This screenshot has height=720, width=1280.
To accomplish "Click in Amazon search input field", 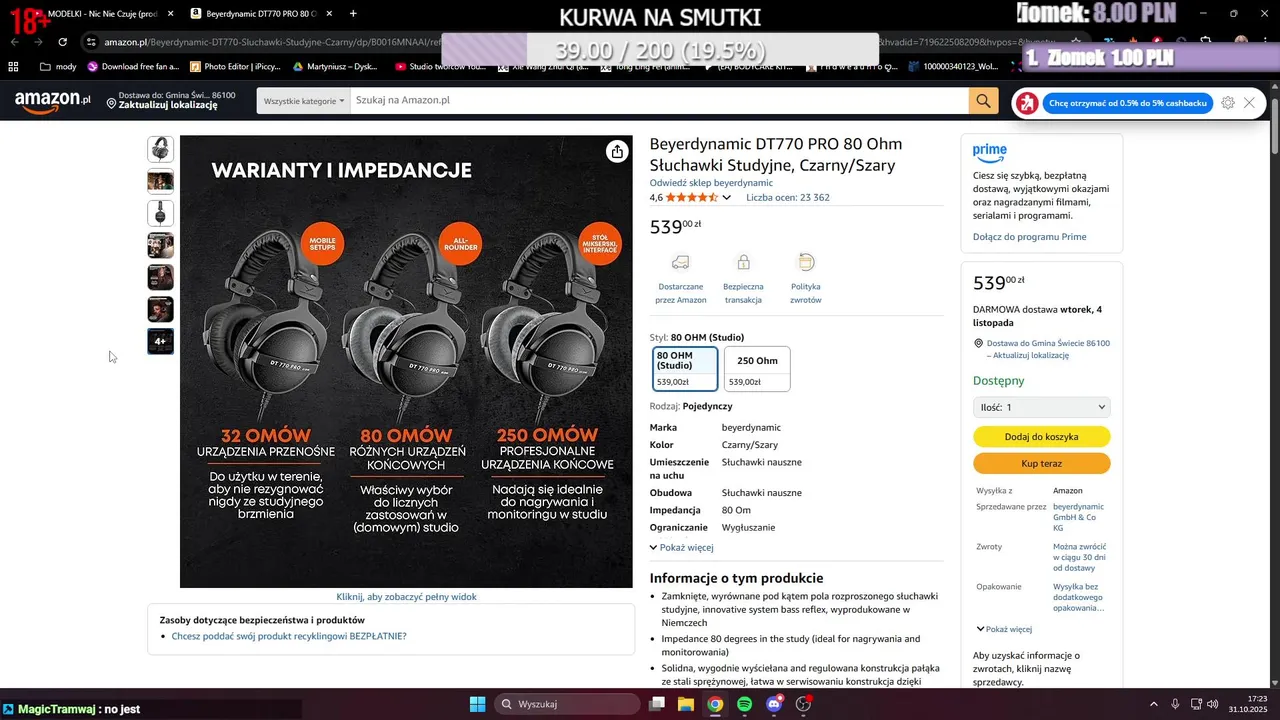I will 659,101.
